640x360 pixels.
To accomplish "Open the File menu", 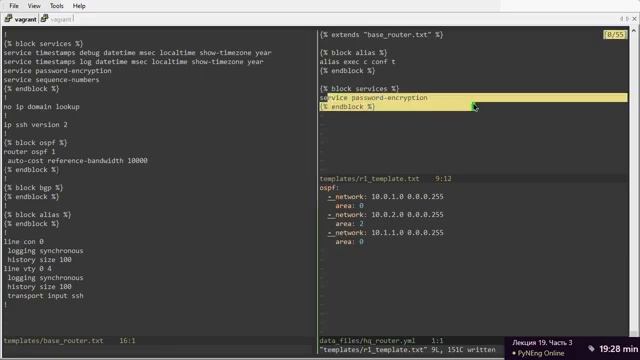I will pyautogui.click(x=14, y=6).
